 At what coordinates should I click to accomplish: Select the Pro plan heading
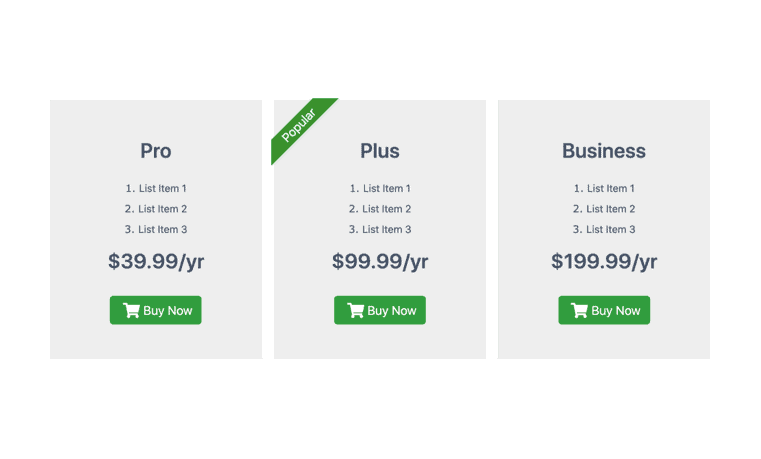[156, 151]
